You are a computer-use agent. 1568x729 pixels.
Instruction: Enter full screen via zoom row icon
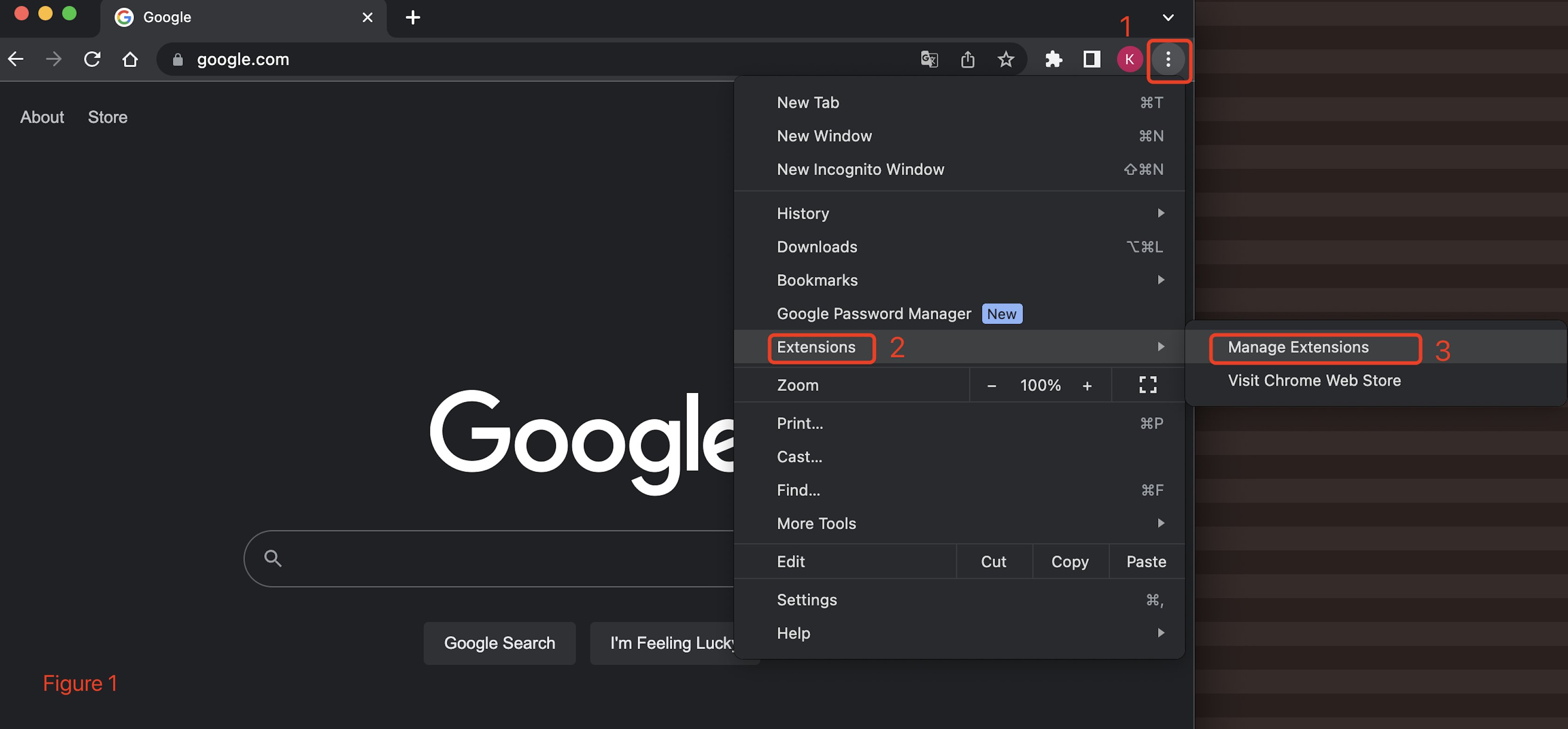[1147, 385]
